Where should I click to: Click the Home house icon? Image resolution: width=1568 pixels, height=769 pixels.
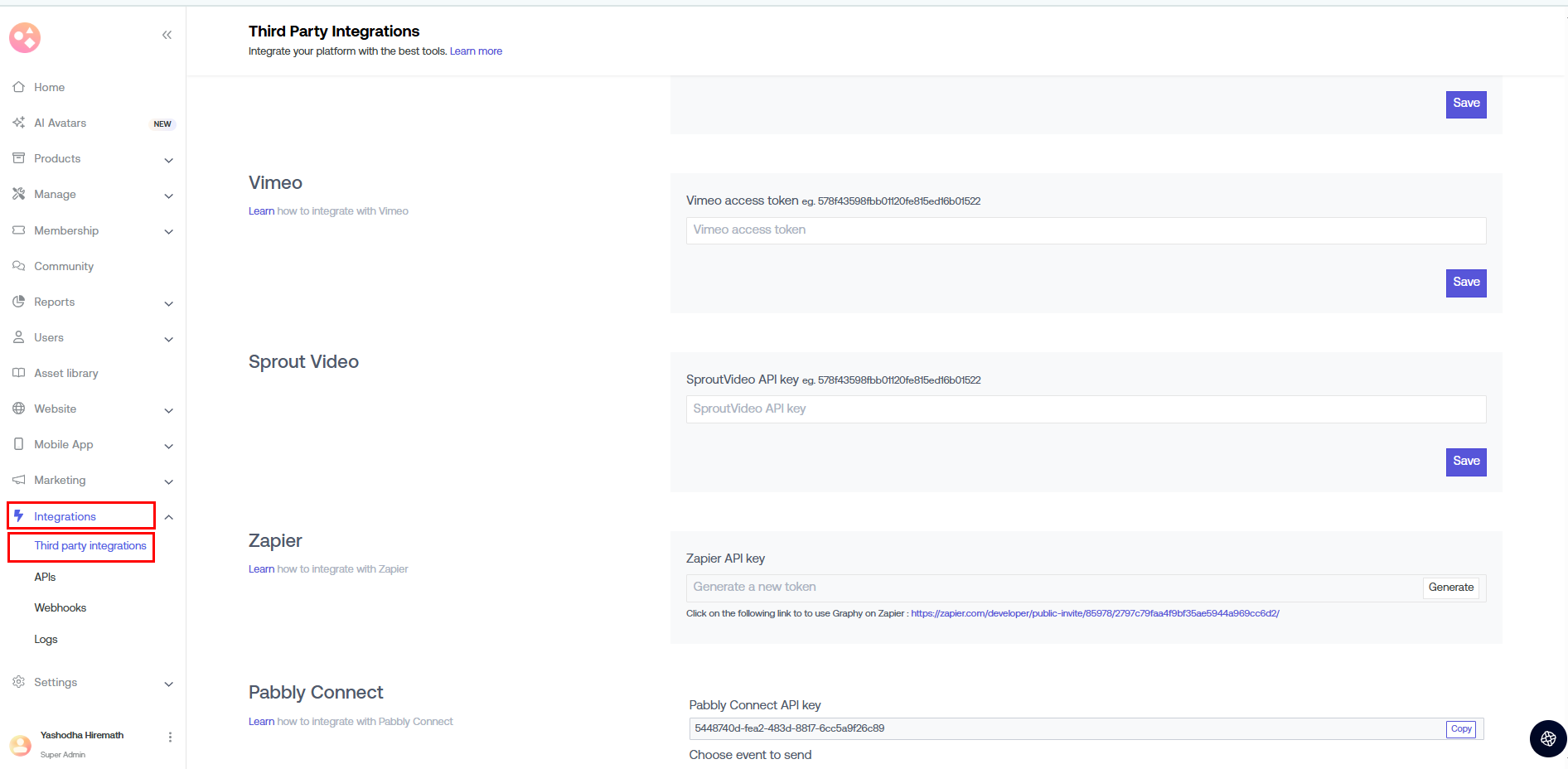pyautogui.click(x=19, y=87)
